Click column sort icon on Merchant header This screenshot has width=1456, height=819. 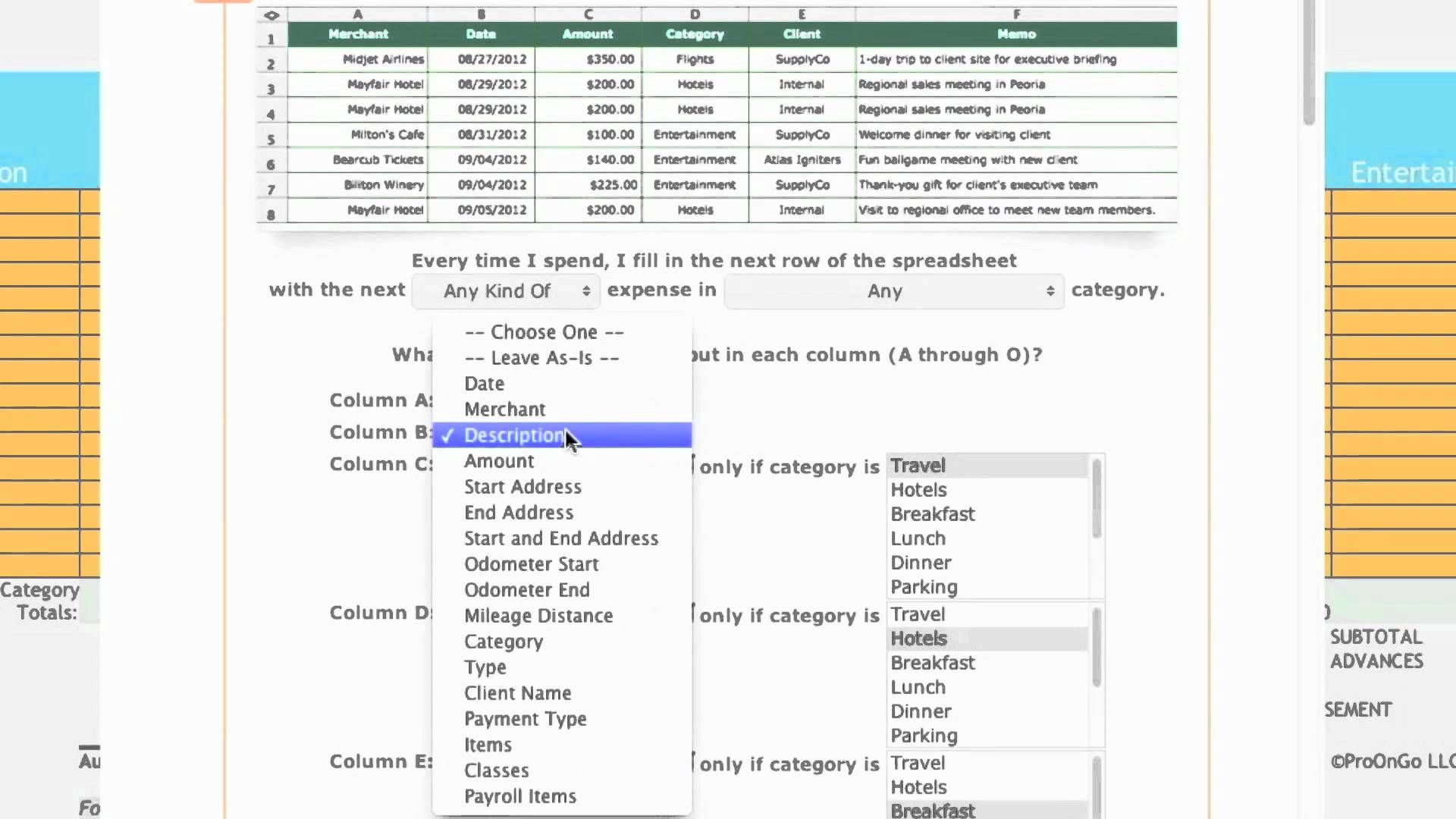click(357, 33)
